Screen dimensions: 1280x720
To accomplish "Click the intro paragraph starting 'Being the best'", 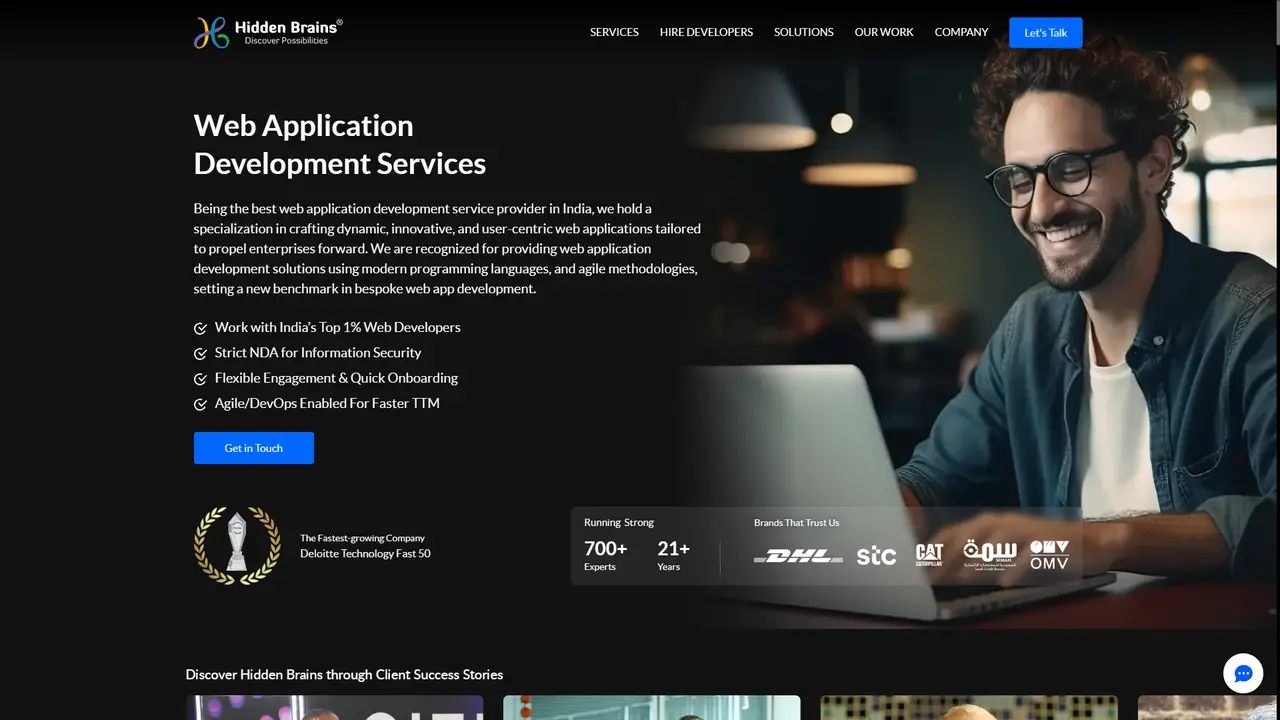I will click(447, 248).
